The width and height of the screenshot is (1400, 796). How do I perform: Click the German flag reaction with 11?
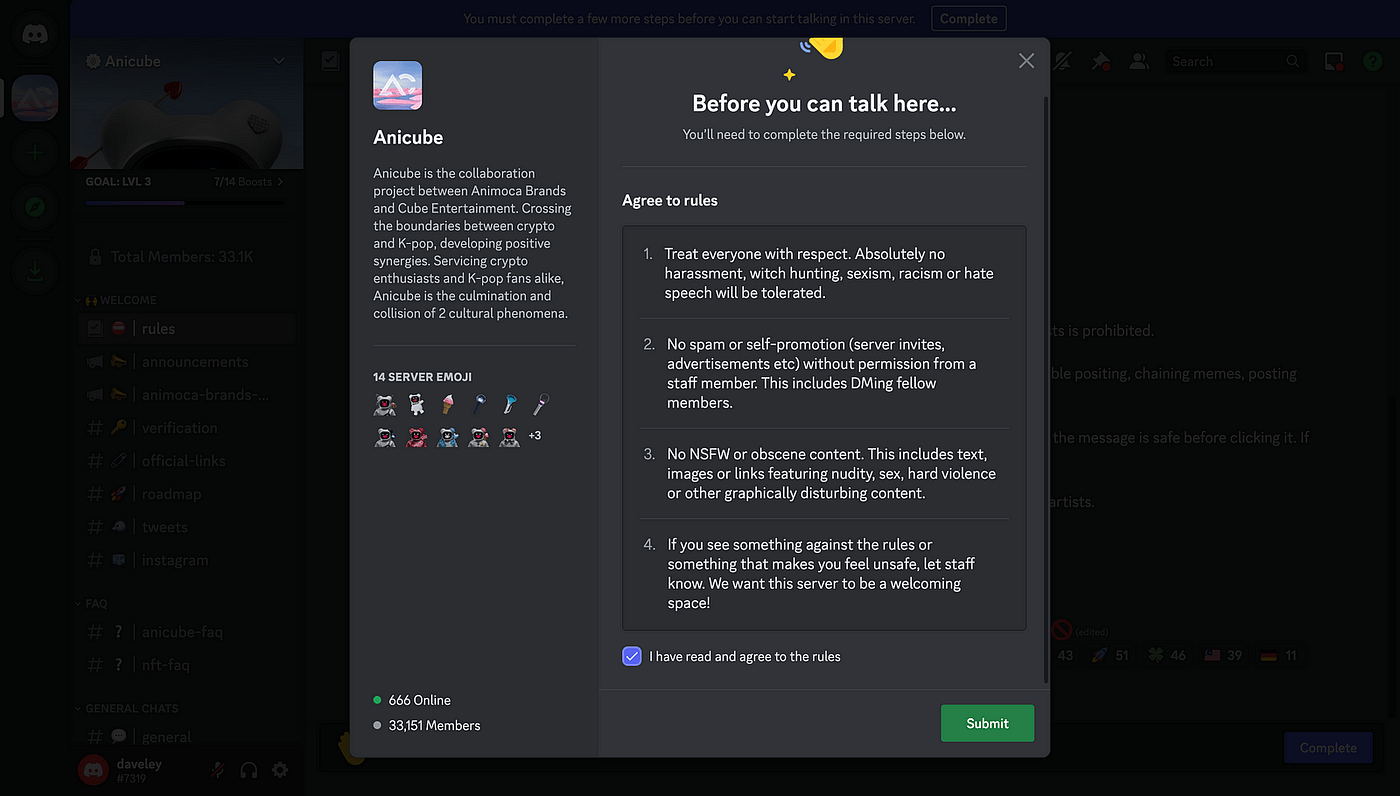pyautogui.click(x=1280, y=655)
